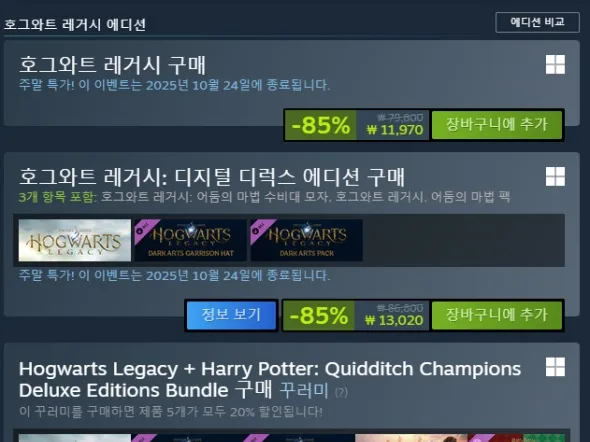Click the purple DLC badge on Dark Arts Pack
590x442 pixels.
coord(260,228)
